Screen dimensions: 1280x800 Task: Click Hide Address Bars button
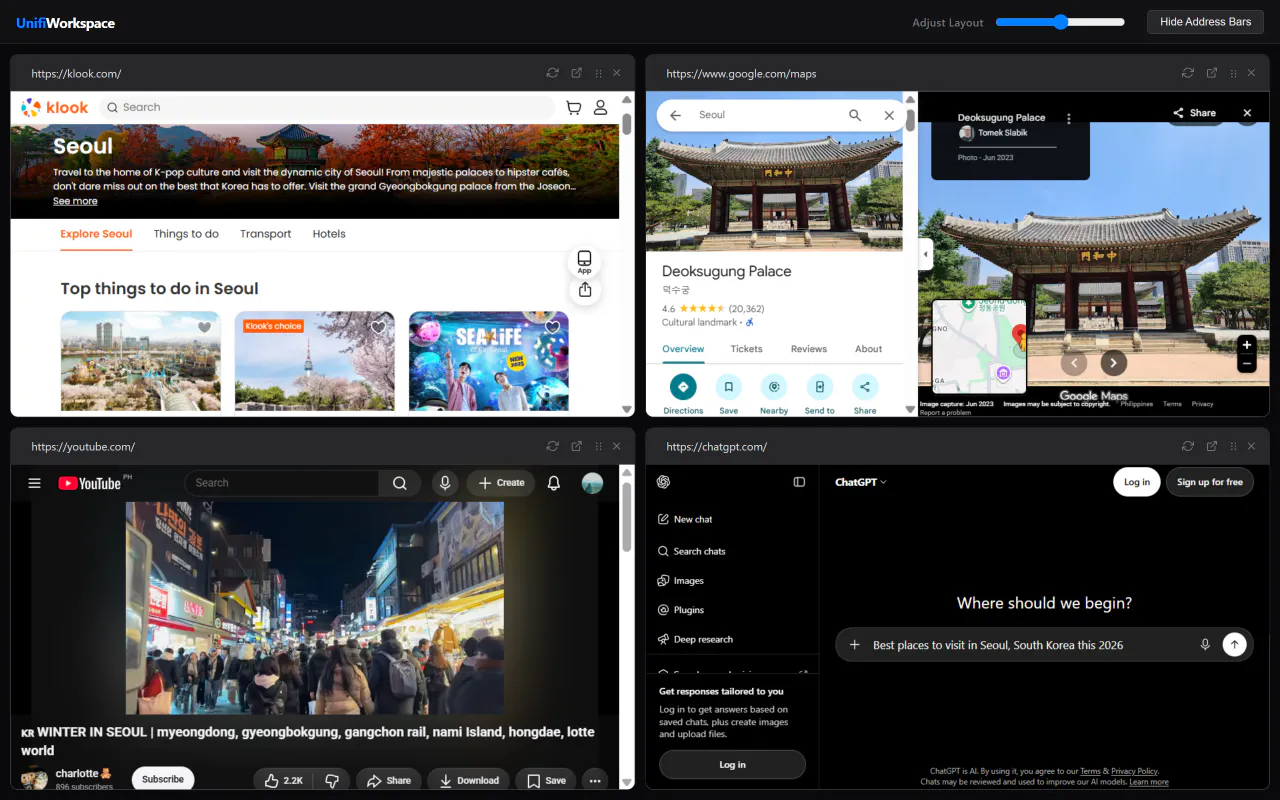(1205, 22)
